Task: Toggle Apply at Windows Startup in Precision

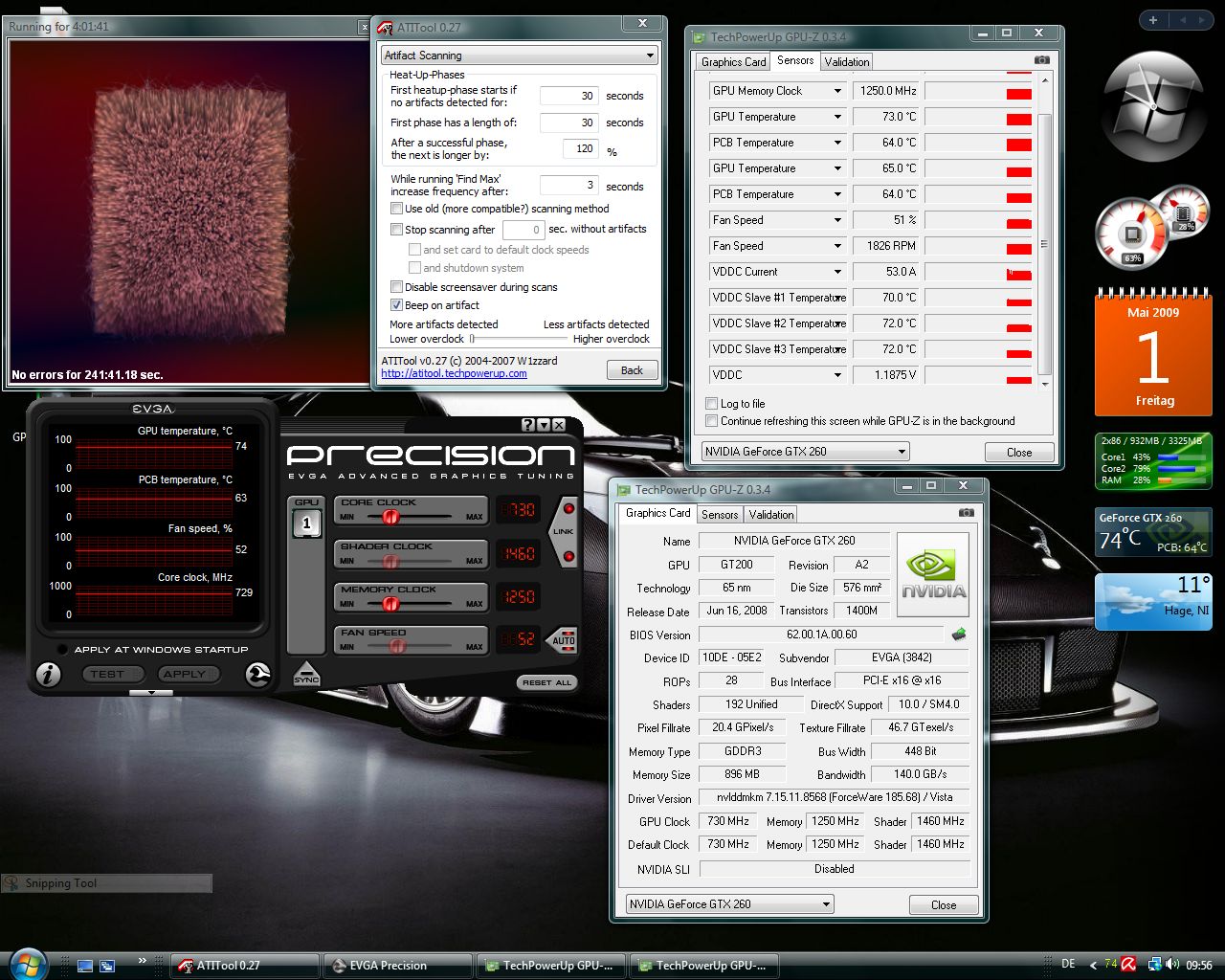Action: pos(62,650)
